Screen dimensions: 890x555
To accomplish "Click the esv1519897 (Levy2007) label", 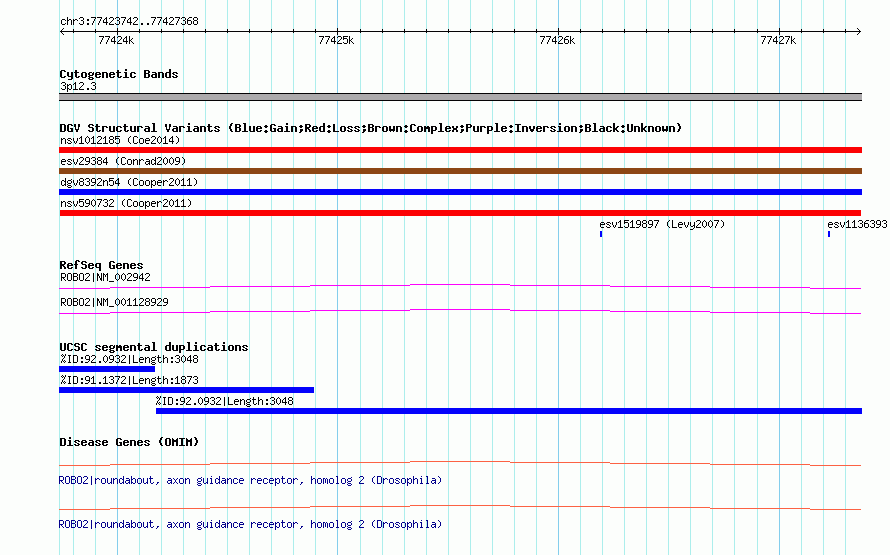I will [662, 224].
